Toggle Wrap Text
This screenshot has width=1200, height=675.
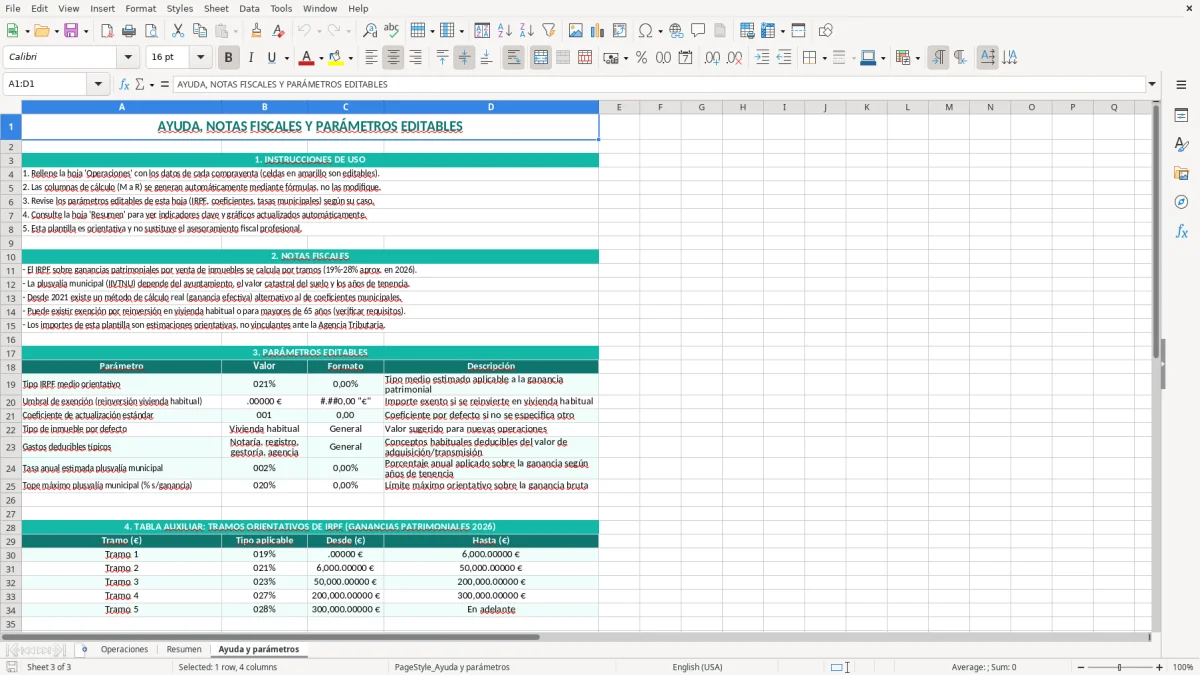click(x=513, y=58)
